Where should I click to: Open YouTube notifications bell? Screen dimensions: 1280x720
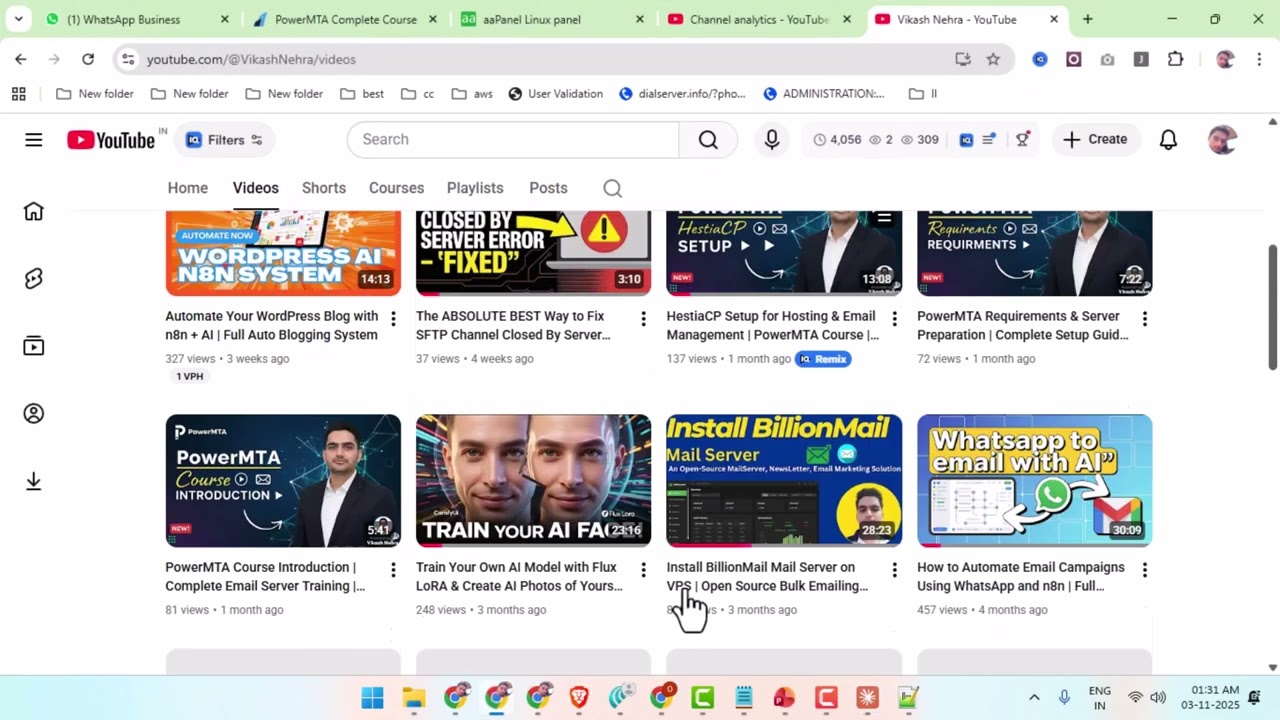coord(1168,140)
